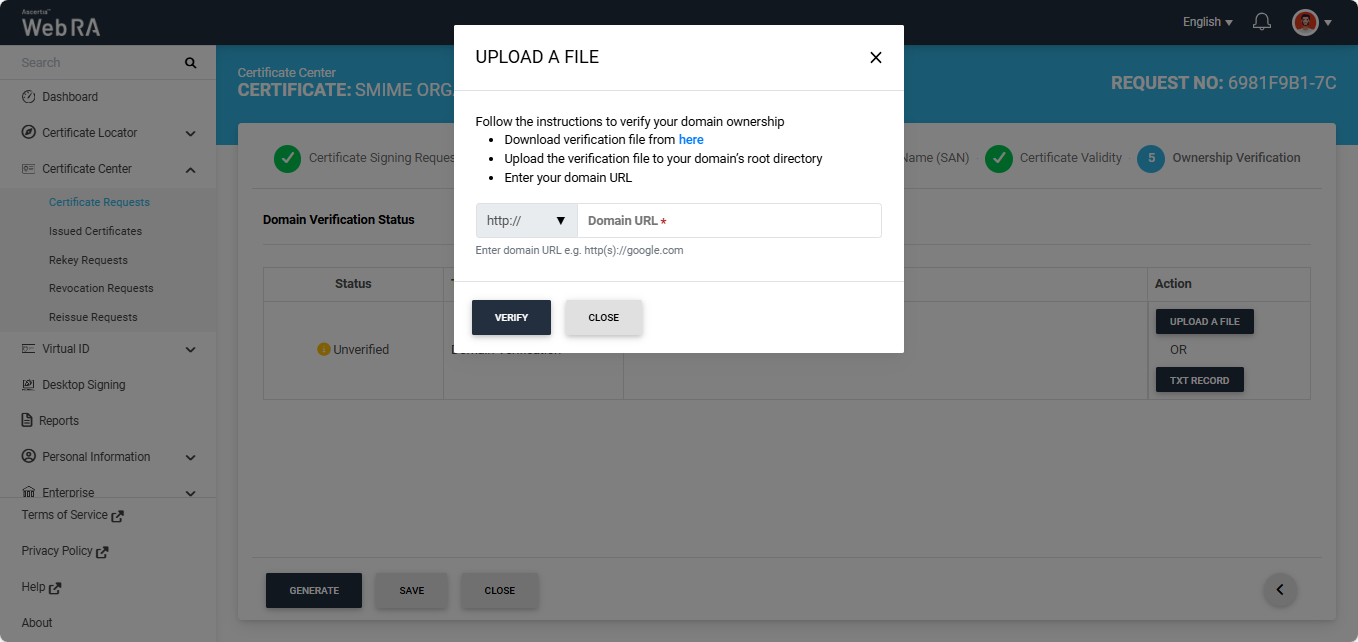This screenshot has height=642, width=1358.
Task: Open Reports in the sidebar
Action: [60, 421]
